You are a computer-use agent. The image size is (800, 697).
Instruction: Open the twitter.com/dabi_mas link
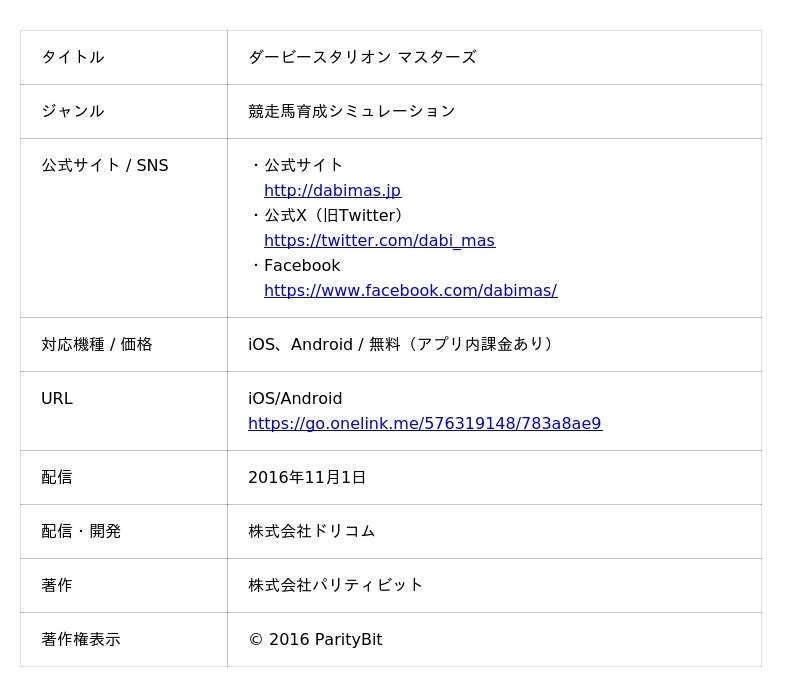tap(379, 240)
